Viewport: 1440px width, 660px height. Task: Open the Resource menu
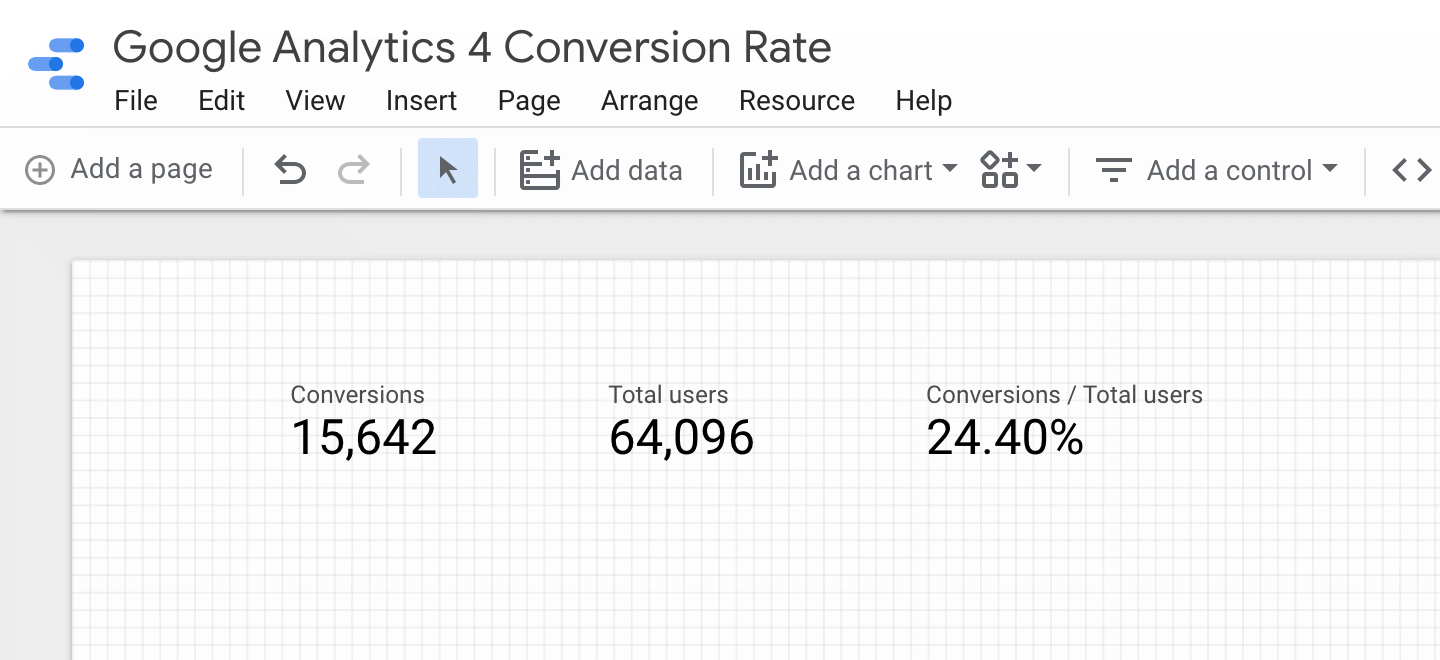[x=796, y=100]
